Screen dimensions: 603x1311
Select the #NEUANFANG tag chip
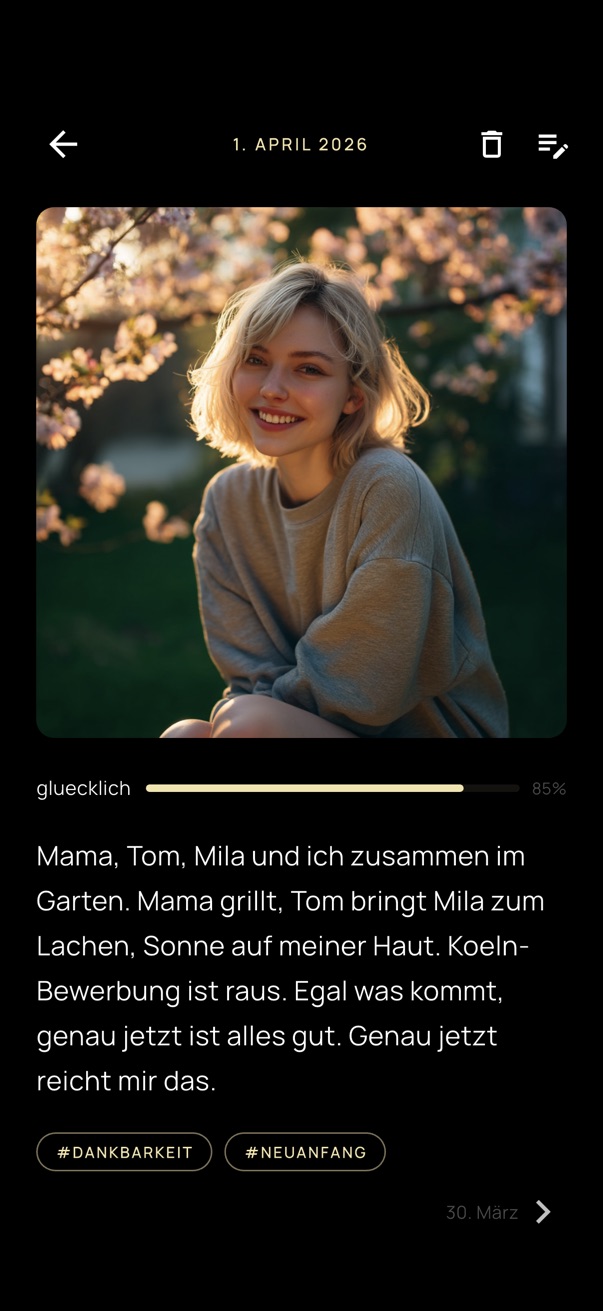pyautogui.click(x=305, y=1152)
